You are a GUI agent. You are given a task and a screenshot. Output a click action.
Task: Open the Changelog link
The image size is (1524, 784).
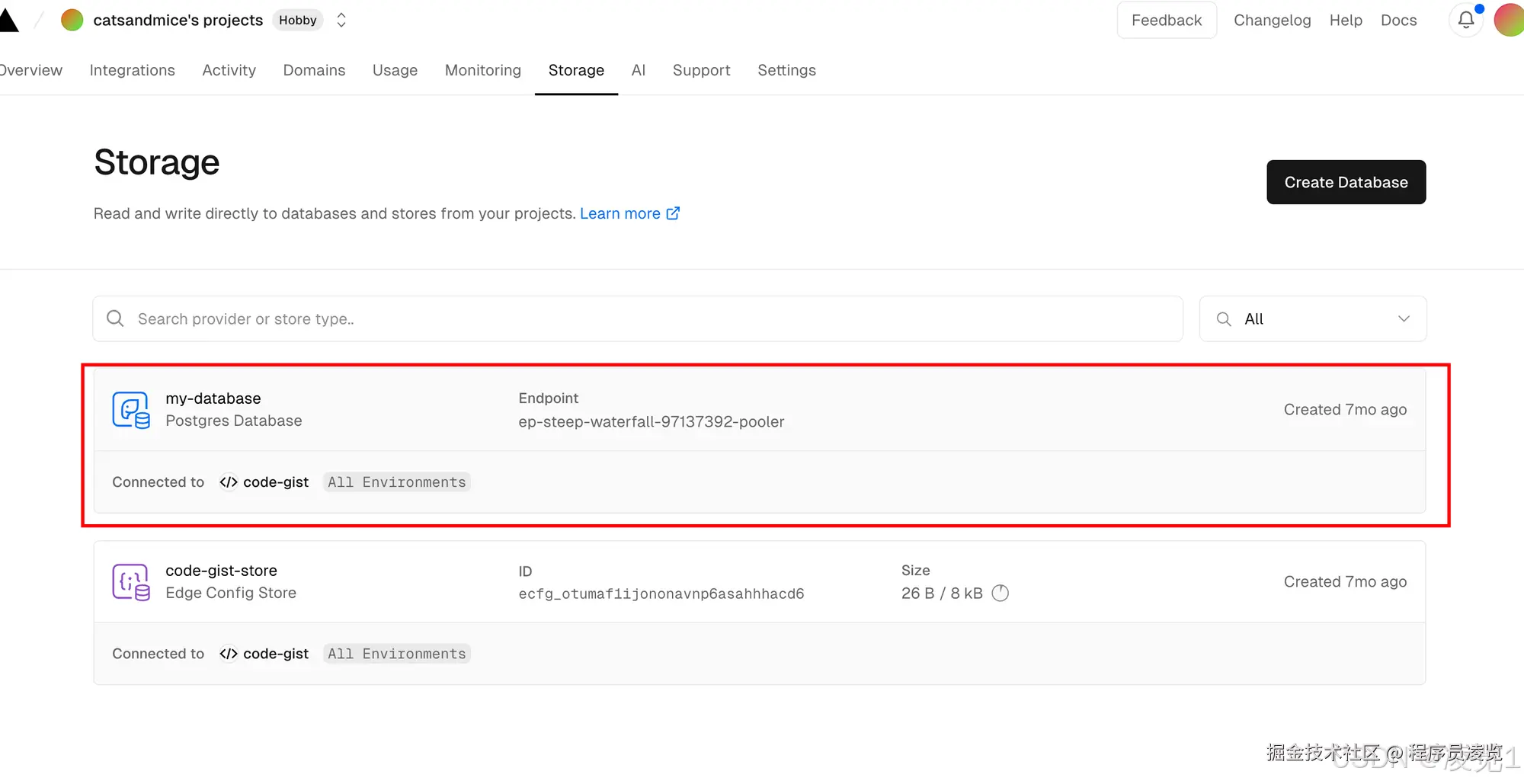(x=1272, y=21)
